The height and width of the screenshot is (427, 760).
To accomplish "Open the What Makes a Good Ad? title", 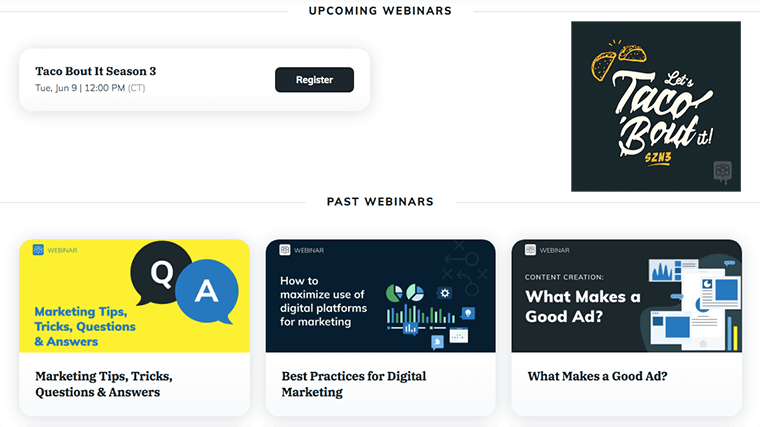I will pyautogui.click(x=597, y=376).
